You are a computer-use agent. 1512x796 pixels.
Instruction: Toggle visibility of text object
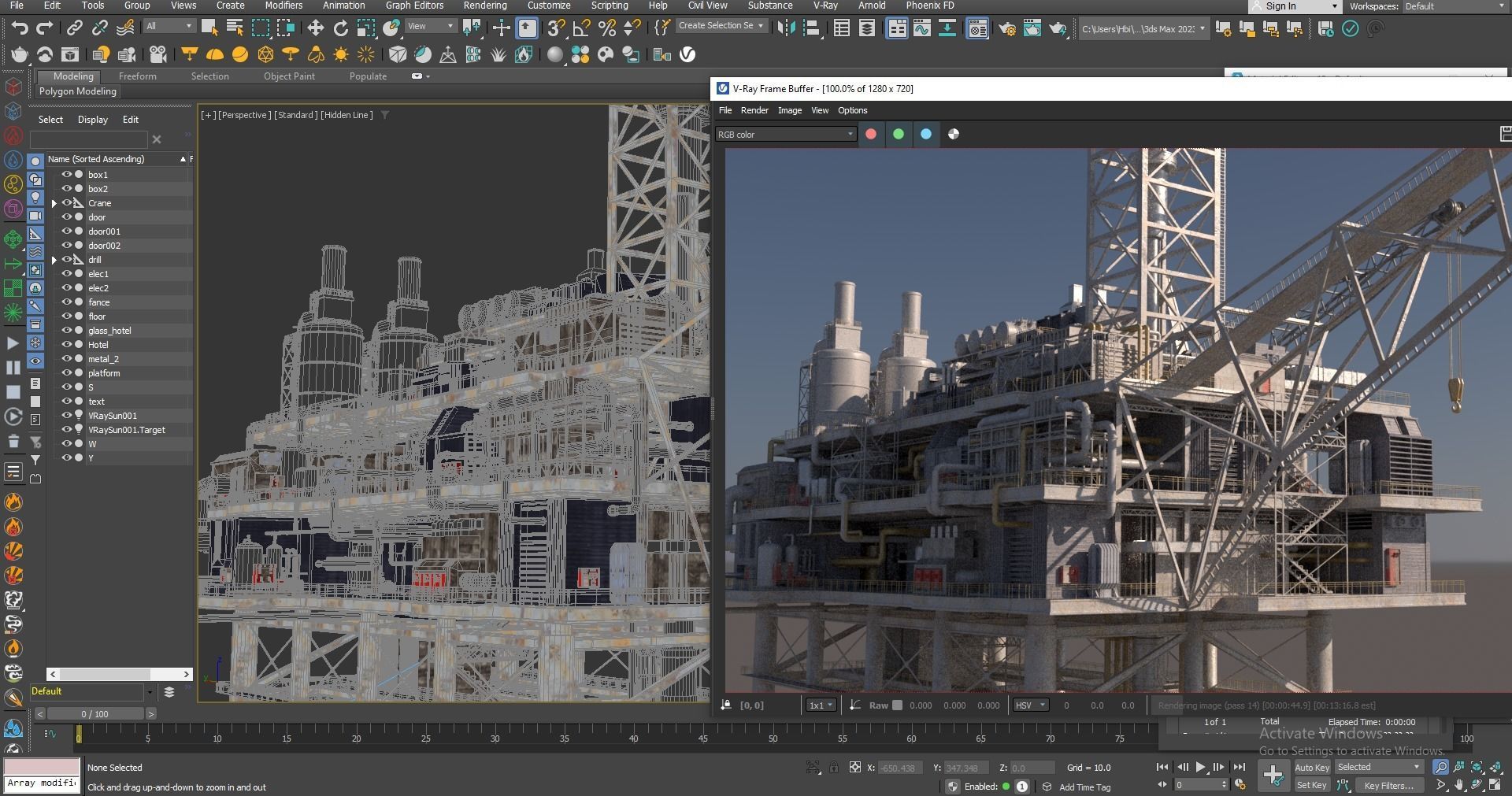click(67, 402)
